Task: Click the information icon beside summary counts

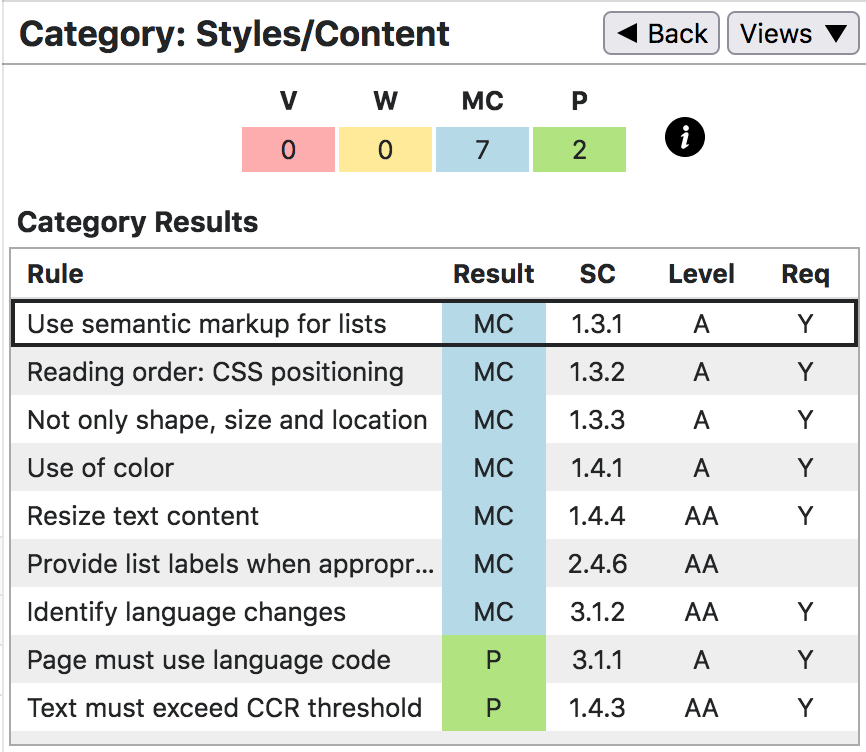Action: click(685, 138)
